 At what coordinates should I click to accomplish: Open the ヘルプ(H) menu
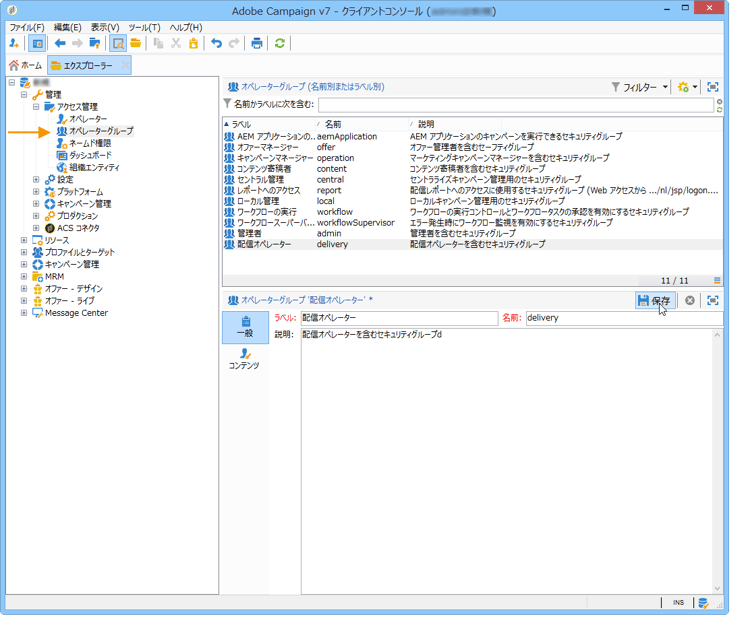click(x=186, y=27)
